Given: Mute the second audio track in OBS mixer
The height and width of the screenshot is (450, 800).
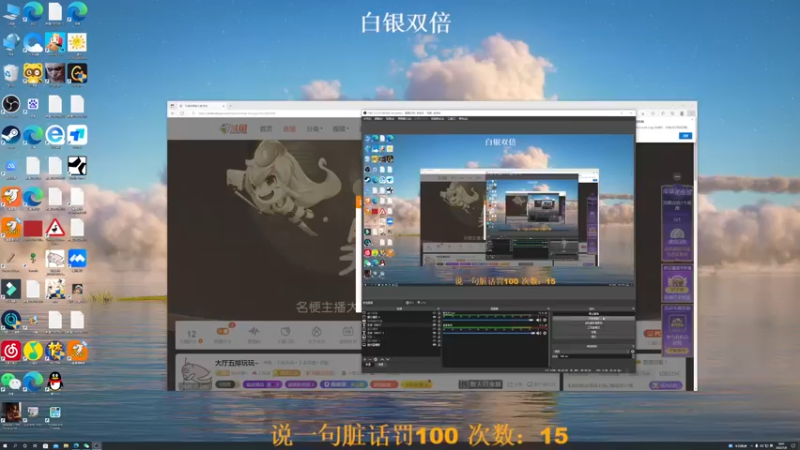Looking at the screenshot, I should (x=539, y=333).
